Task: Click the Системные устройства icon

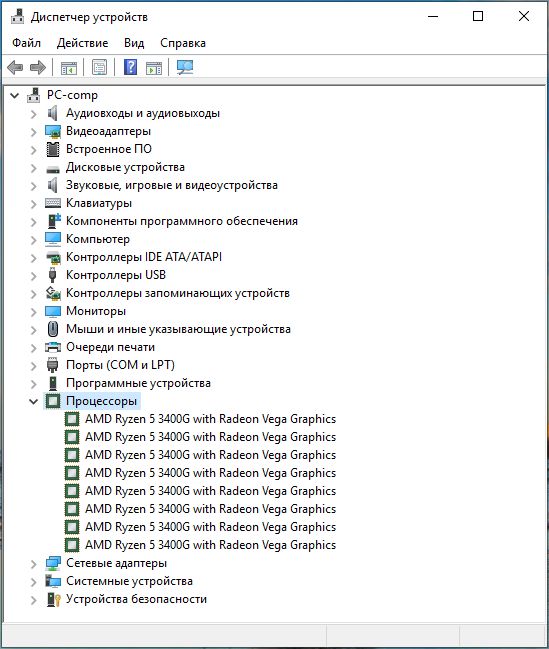Action: click(x=53, y=581)
